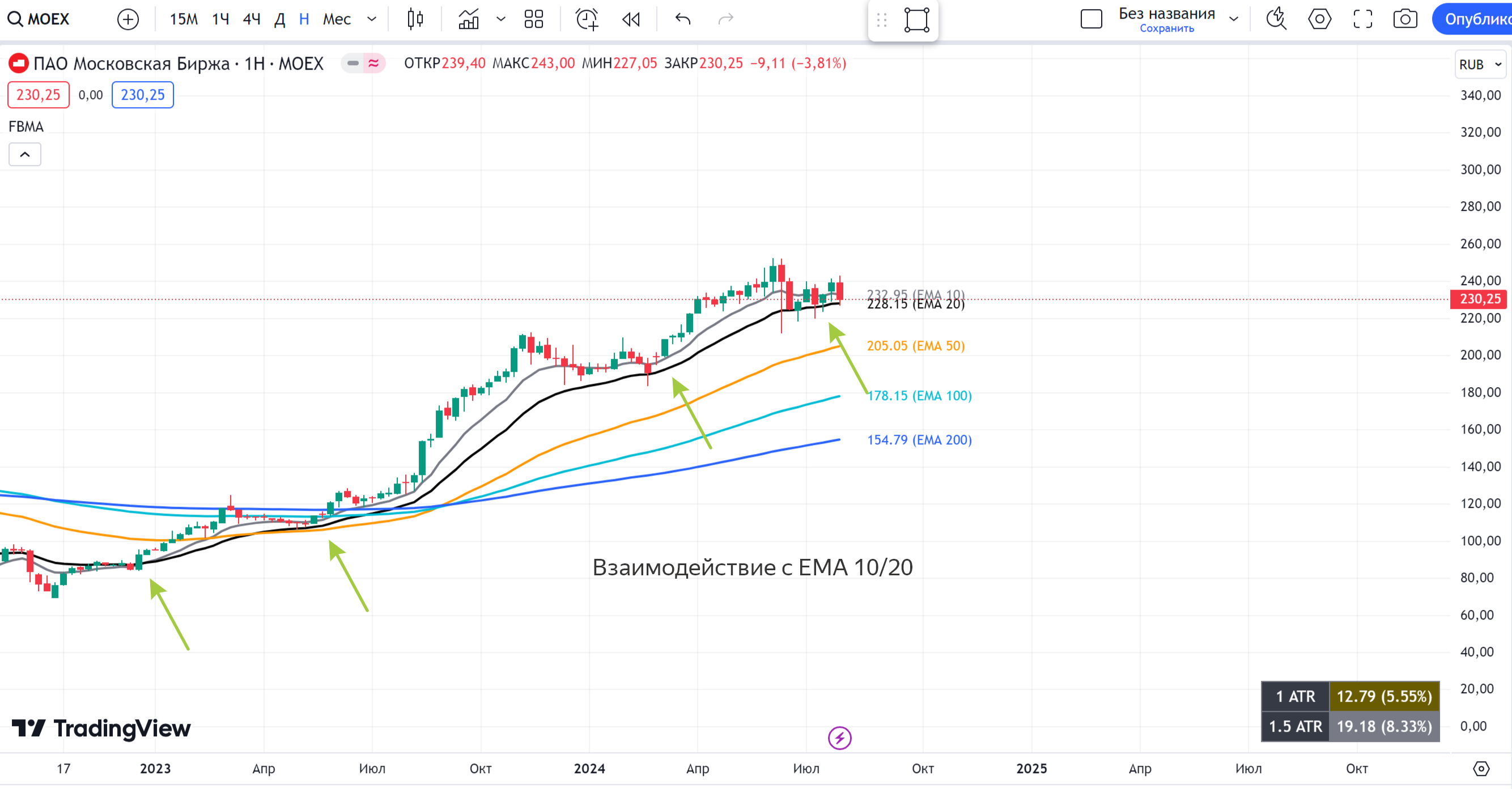Toggle the layout checkbox square
The height and width of the screenshot is (789, 1512).
coord(1091,19)
